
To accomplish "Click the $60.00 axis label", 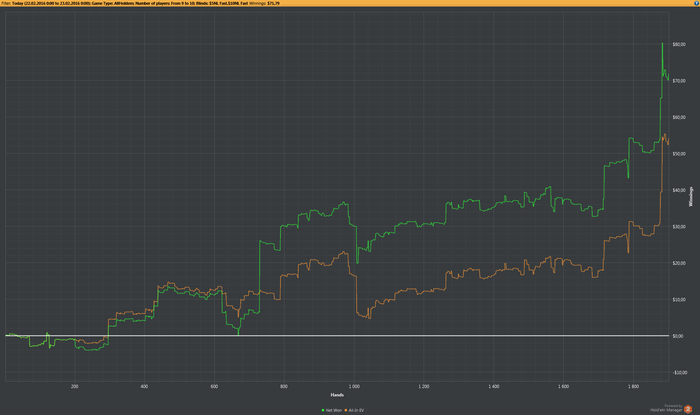I will [x=679, y=117].
